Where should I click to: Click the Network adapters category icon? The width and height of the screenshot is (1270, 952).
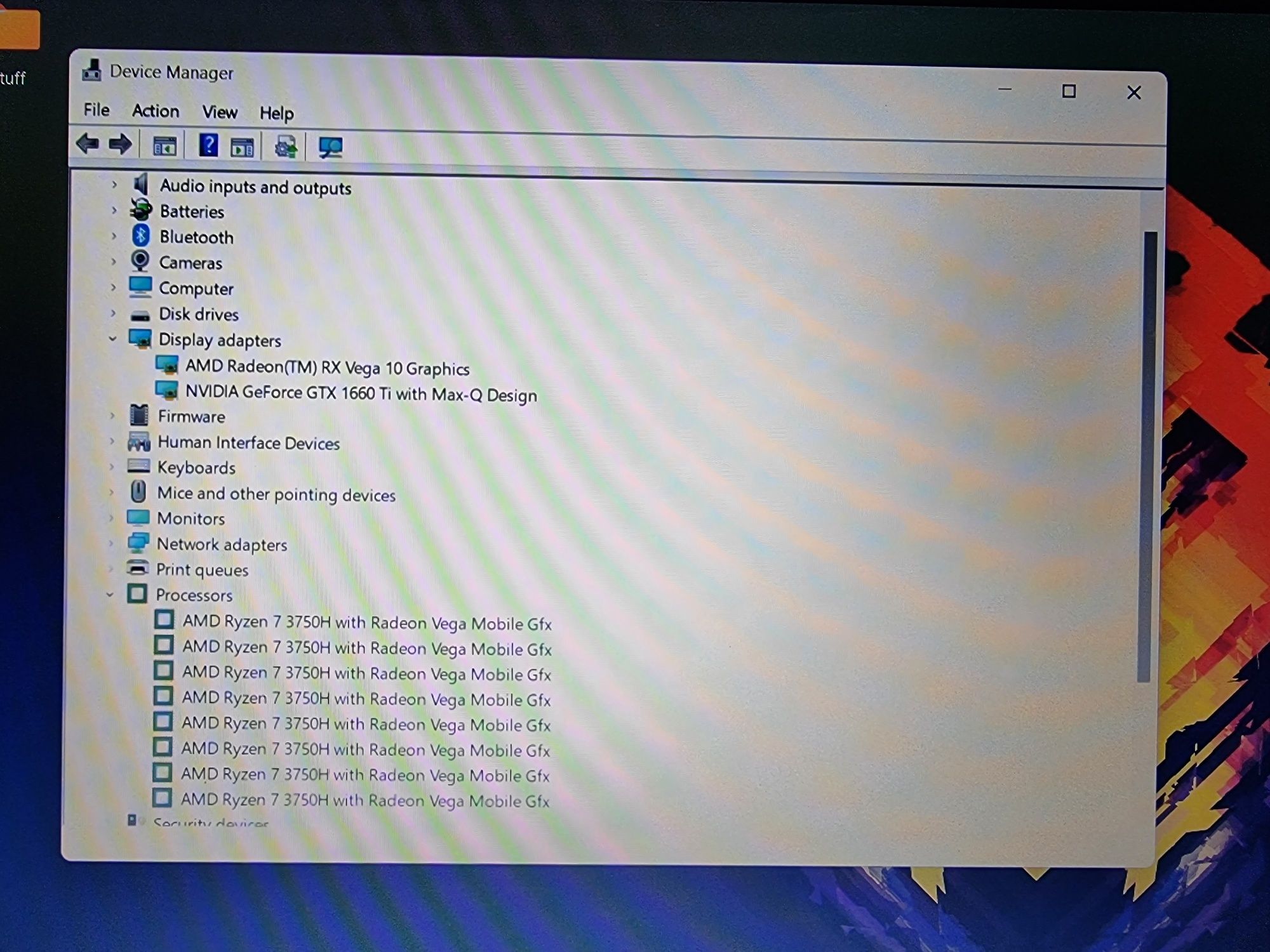point(137,543)
